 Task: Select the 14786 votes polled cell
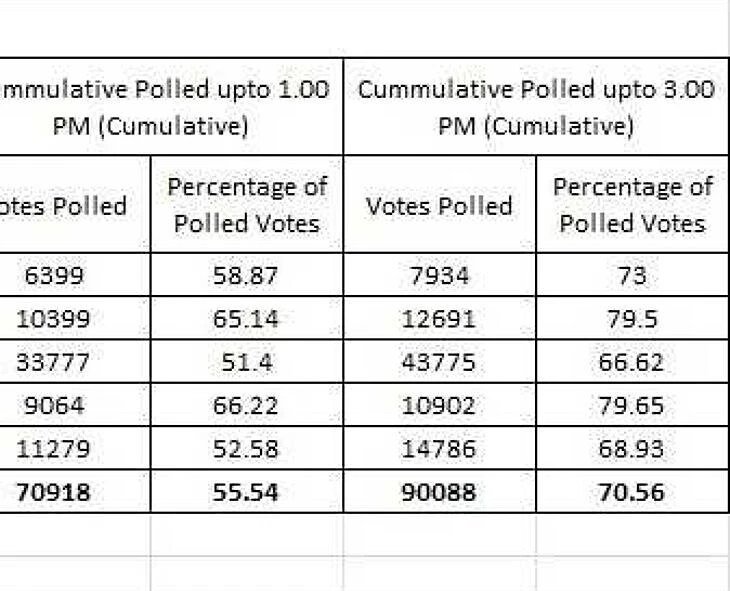coord(440,449)
